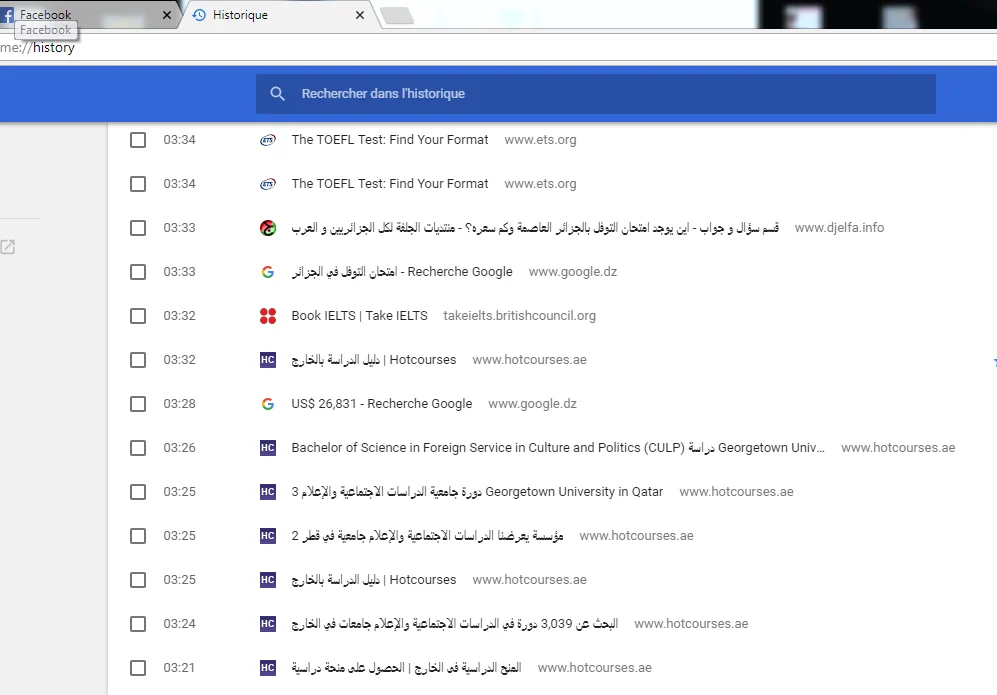Click the djelfa.info site favicon
The image size is (997, 695).
click(267, 227)
